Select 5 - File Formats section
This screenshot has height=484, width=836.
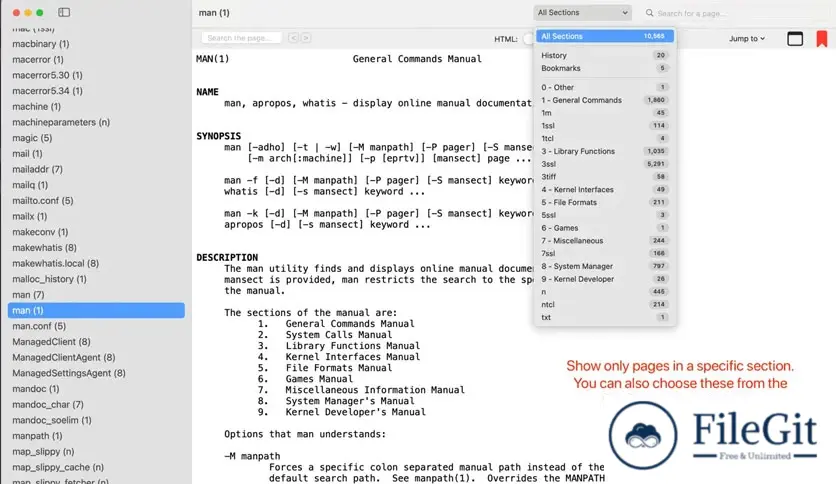tap(605, 203)
